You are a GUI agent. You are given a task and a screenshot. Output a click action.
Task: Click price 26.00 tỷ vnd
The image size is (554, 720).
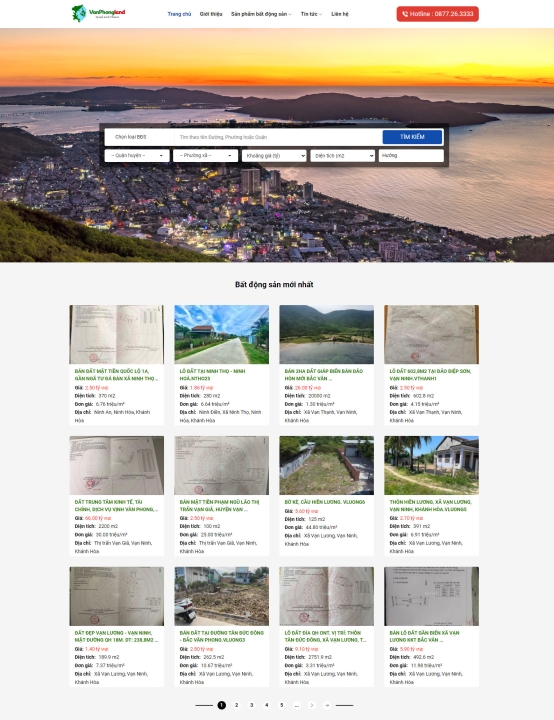tap(306, 388)
